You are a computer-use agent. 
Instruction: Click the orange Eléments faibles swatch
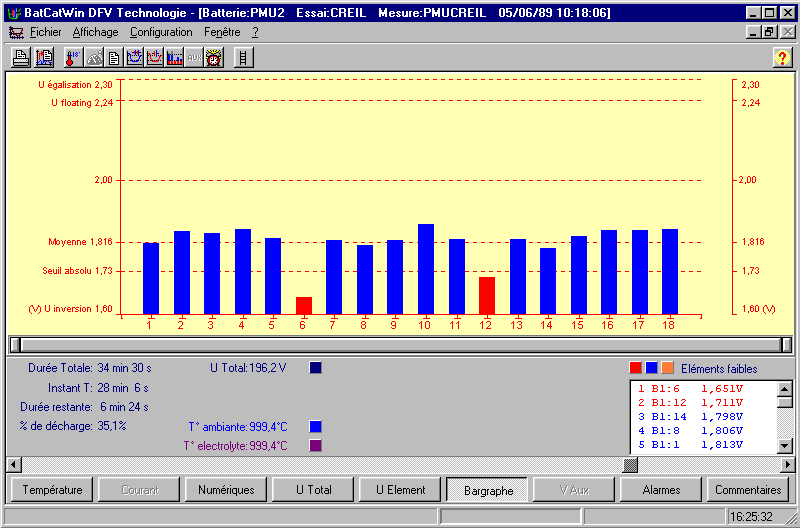tap(667, 368)
